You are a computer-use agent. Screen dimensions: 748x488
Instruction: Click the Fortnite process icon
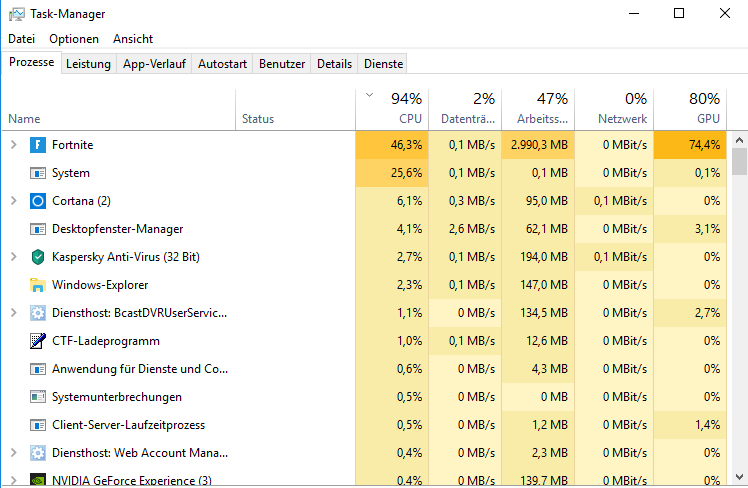[38, 145]
